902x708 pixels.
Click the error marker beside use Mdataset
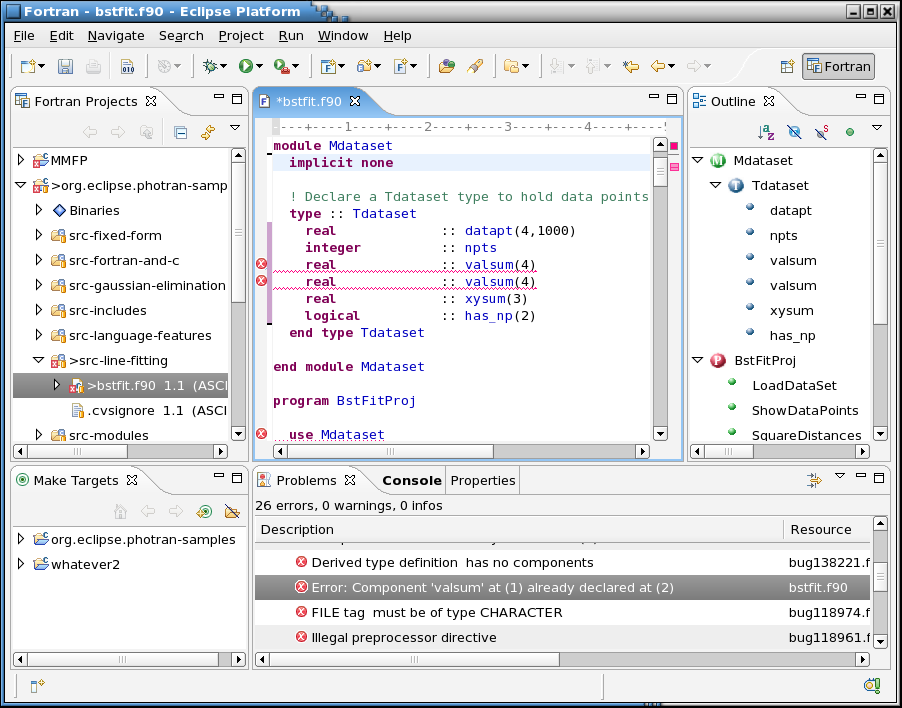pyautogui.click(x=262, y=434)
